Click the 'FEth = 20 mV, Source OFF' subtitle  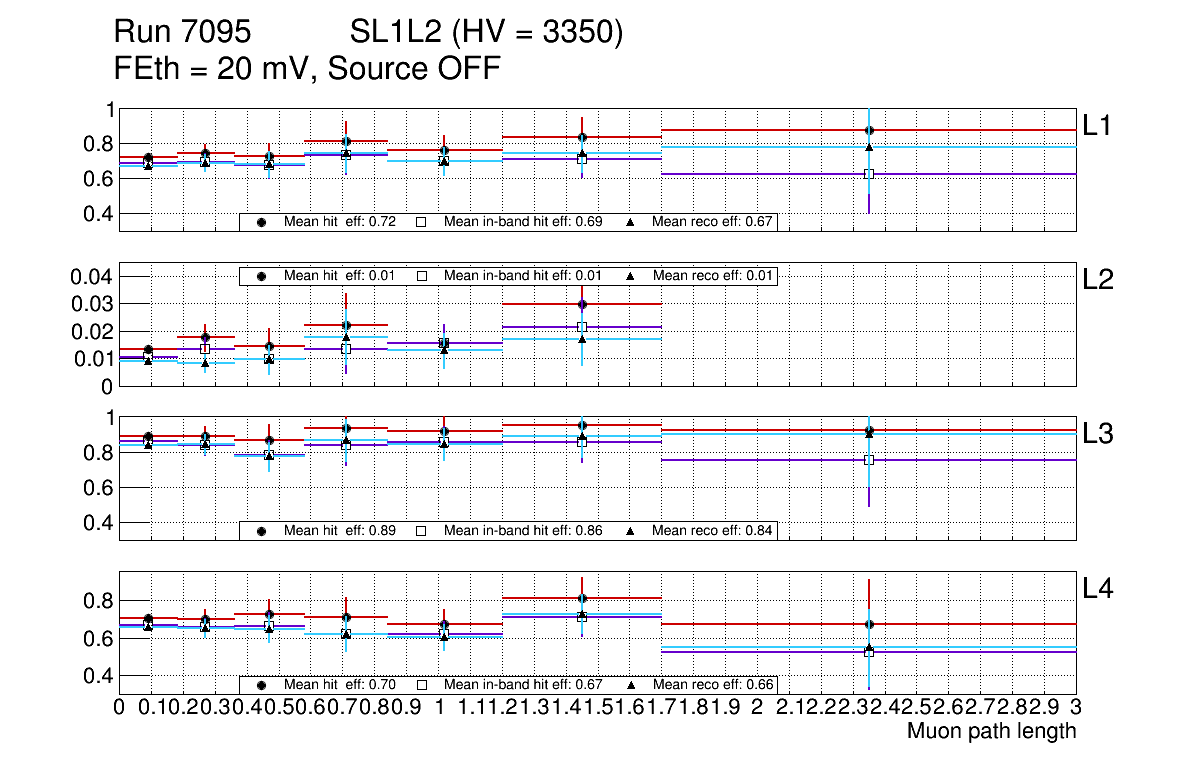point(307,69)
